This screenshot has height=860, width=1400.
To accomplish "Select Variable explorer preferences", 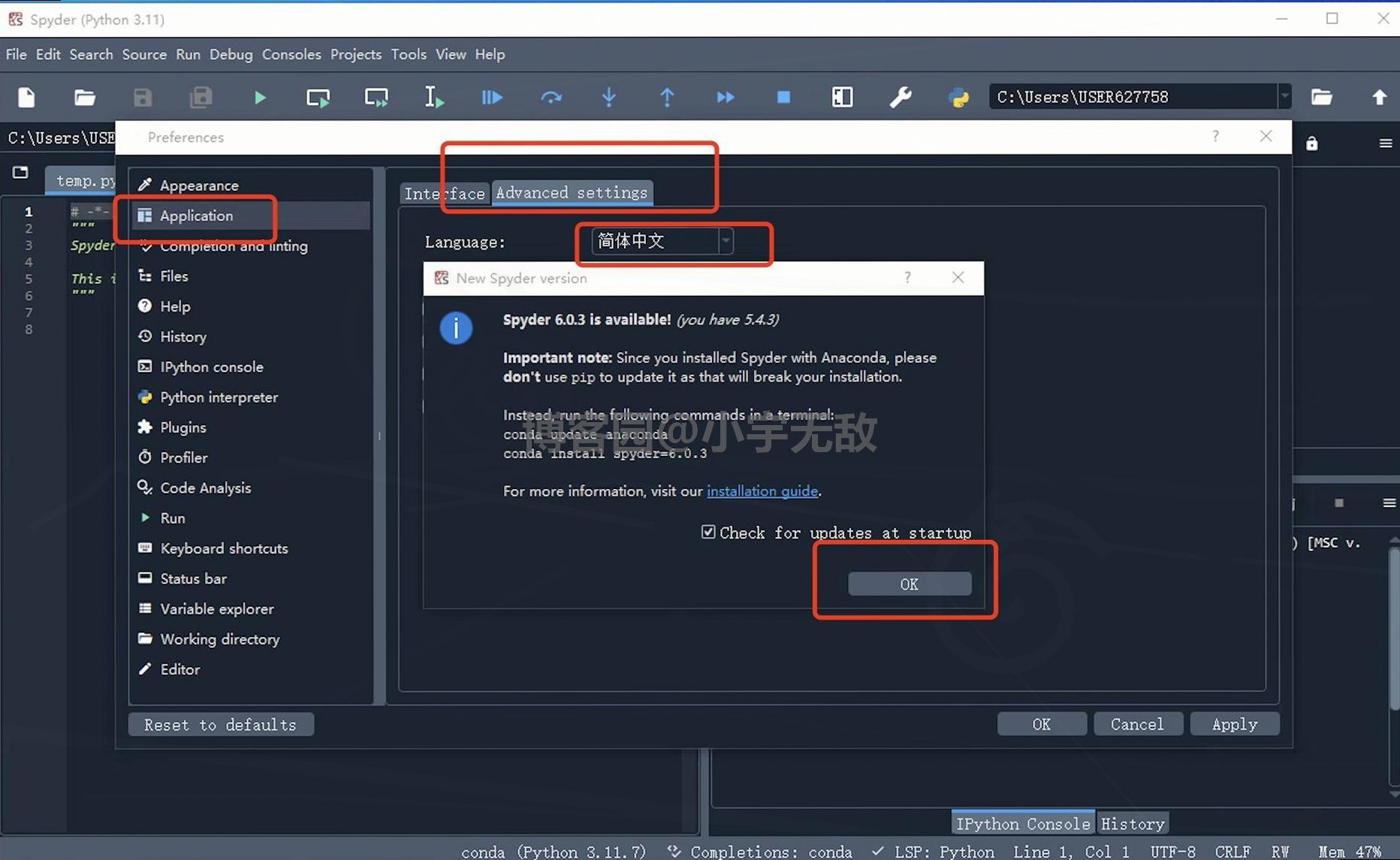I will tap(251, 608).
